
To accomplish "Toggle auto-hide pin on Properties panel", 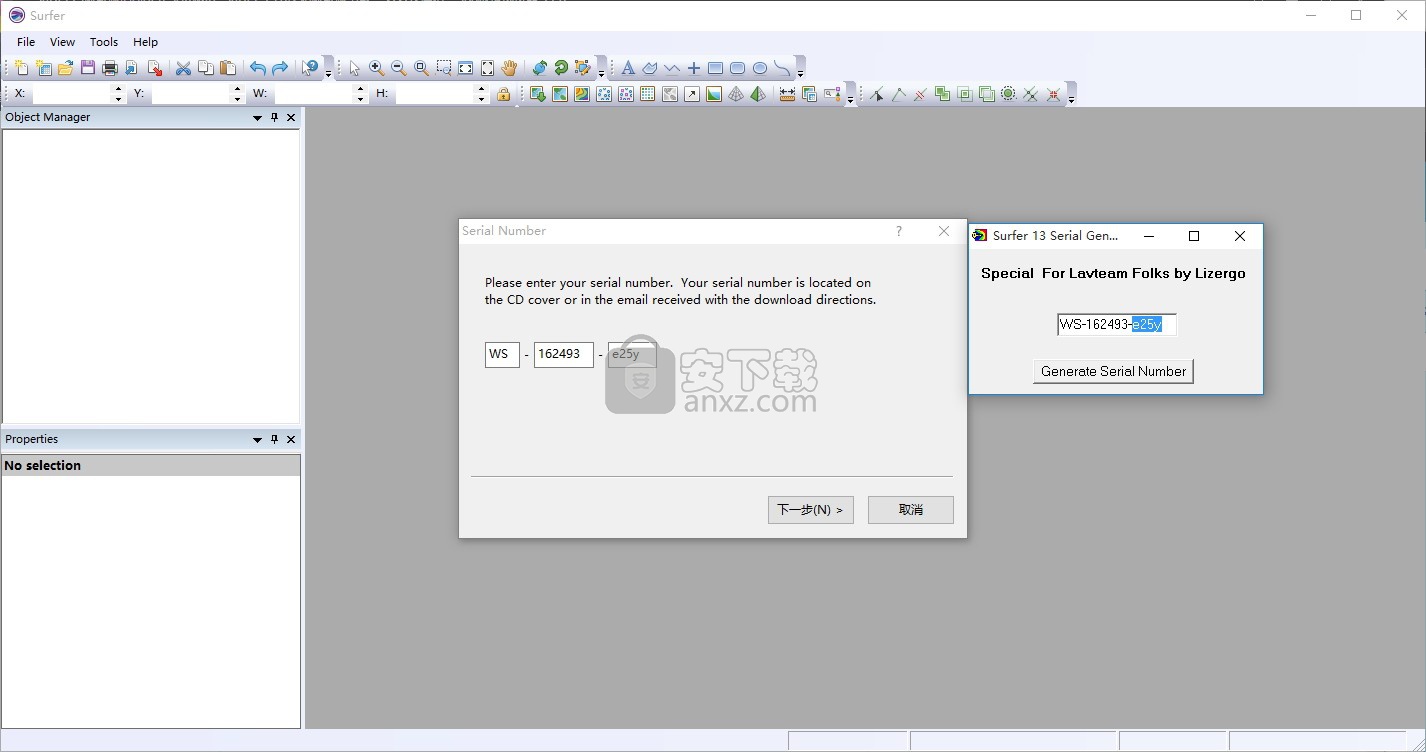I will [x=274, y=439].
